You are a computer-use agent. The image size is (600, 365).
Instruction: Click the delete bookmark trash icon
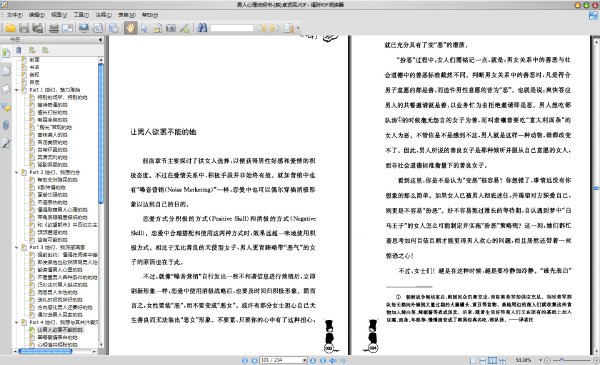[x=19, y=50]
